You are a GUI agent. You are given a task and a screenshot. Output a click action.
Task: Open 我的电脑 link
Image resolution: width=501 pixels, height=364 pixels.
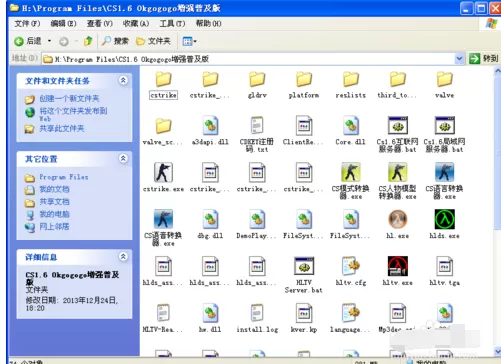[54, 214]
